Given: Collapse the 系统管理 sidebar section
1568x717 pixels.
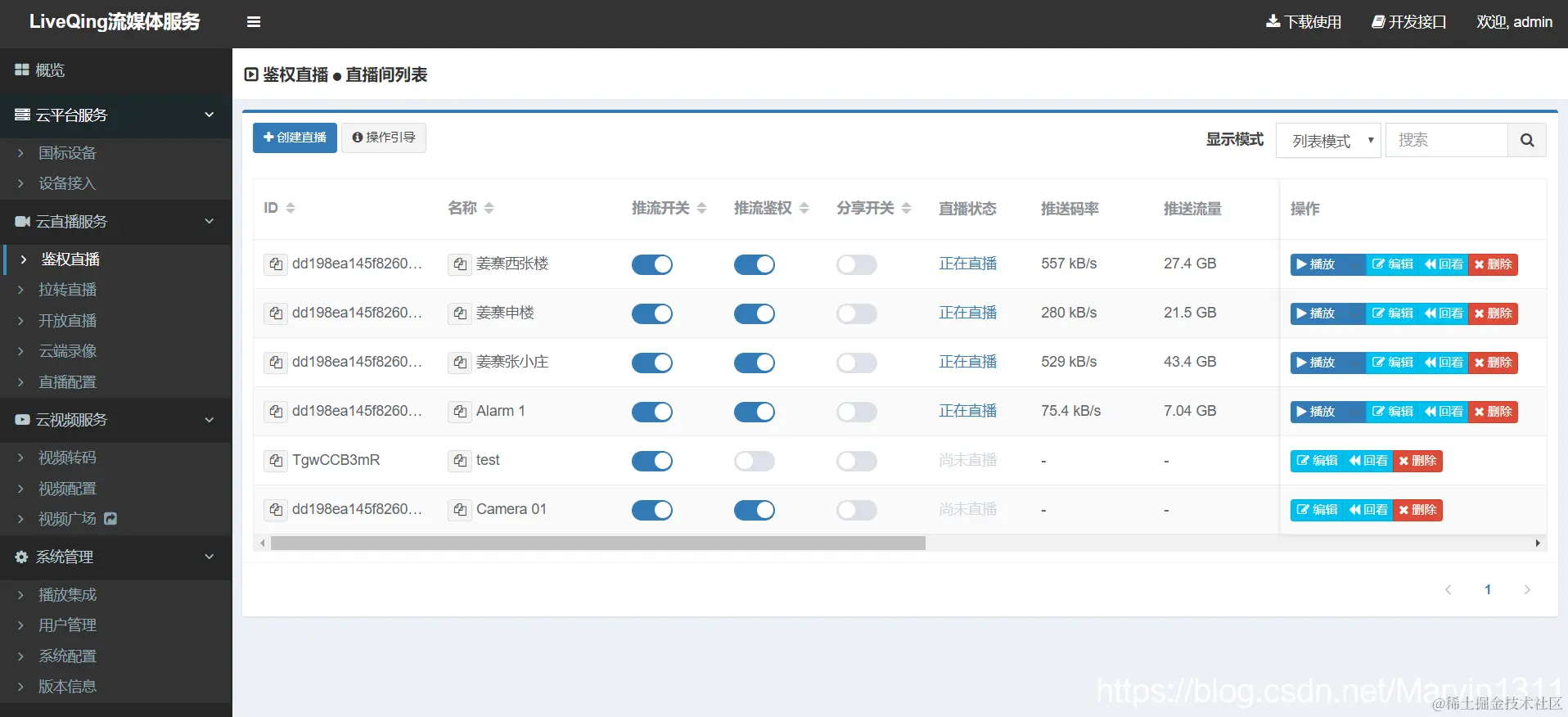Looking at the screenshot, I should pyautogui.click(x=116, y=557).
